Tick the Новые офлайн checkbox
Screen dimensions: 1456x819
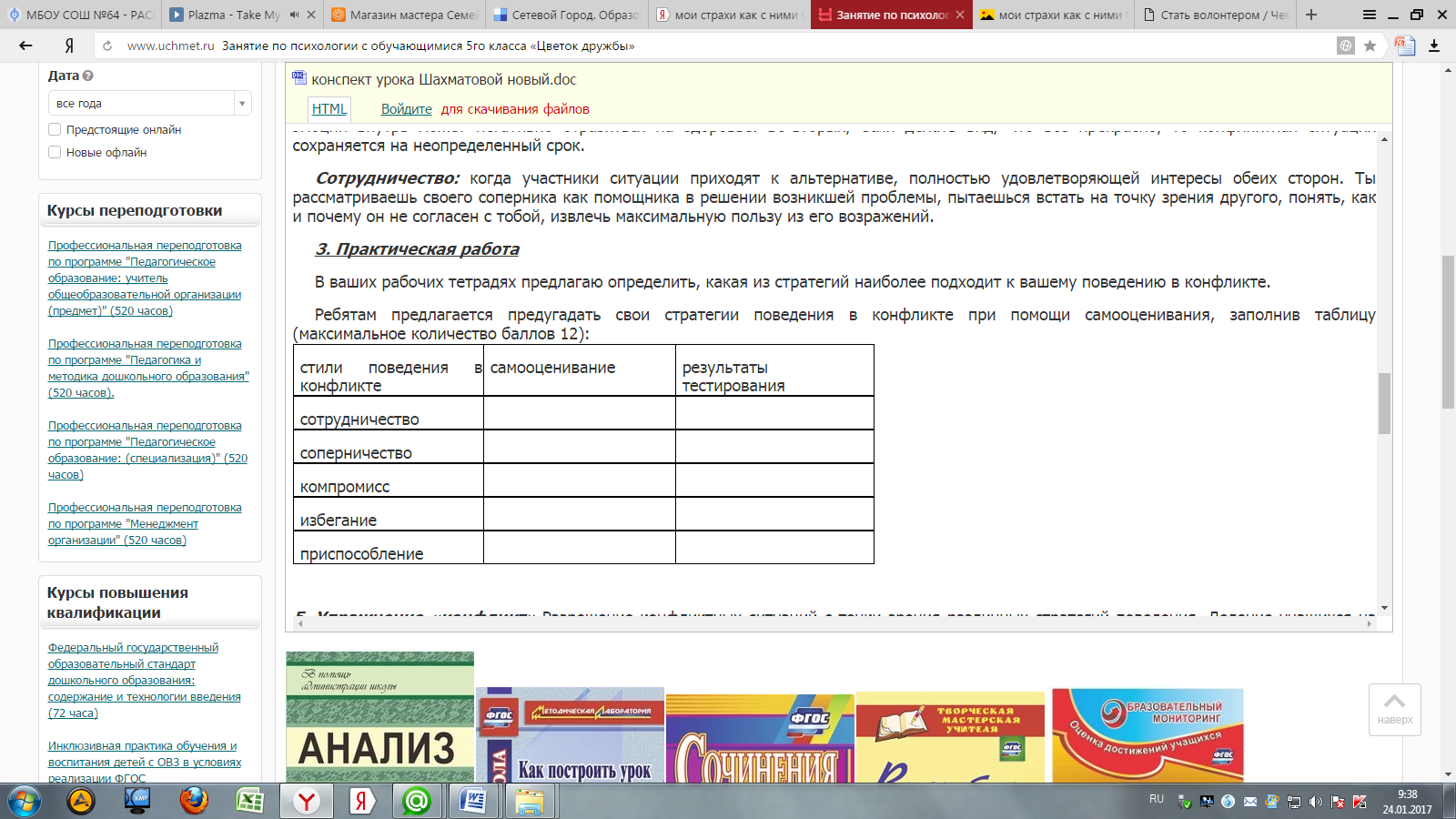tap(55, 152)
